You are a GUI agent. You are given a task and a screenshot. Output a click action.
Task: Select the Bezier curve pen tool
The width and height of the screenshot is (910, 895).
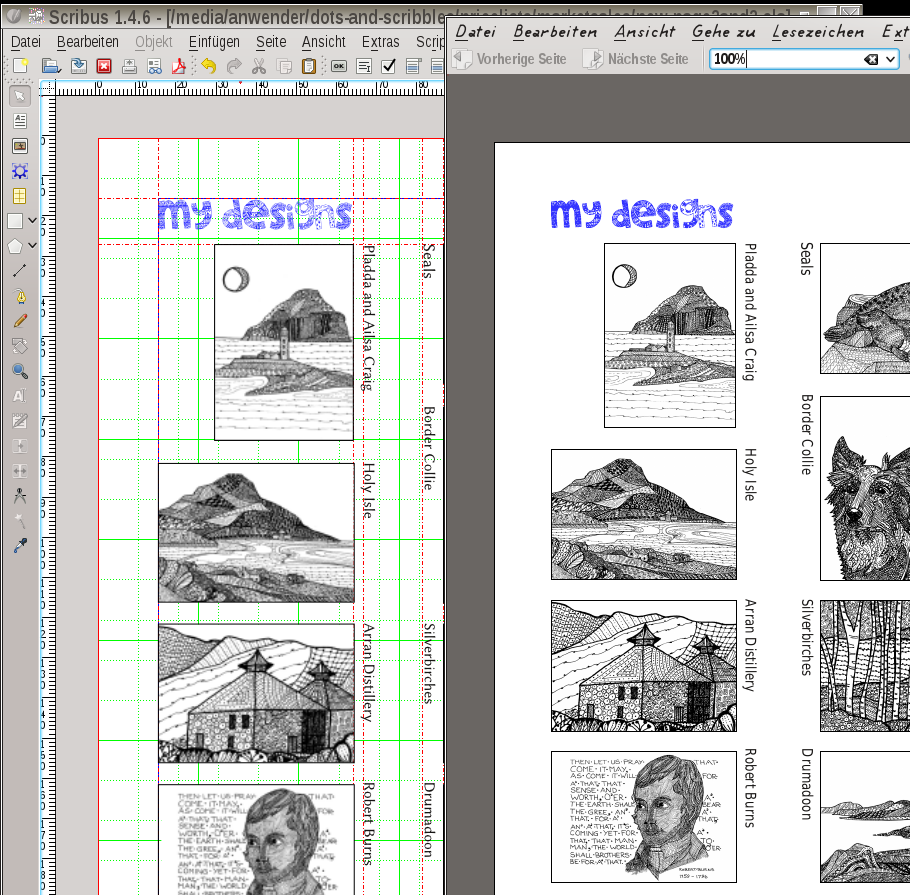coord(20,296)
